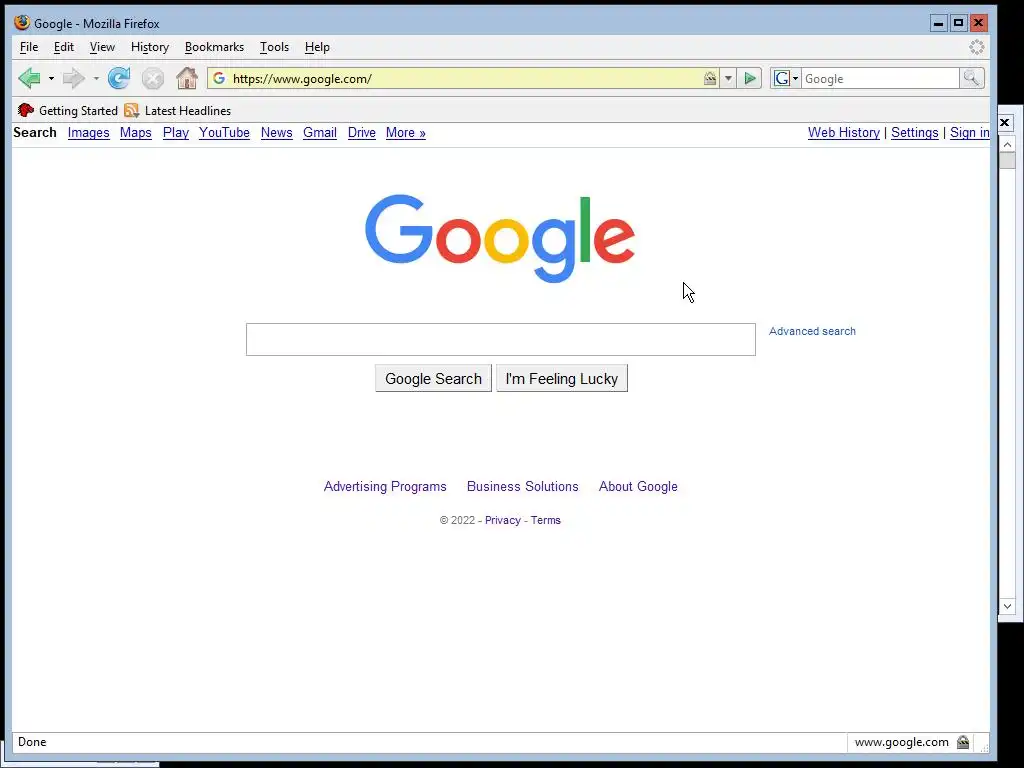
Task: Click the scroll up arrow of the background window
Action: 1007,144
